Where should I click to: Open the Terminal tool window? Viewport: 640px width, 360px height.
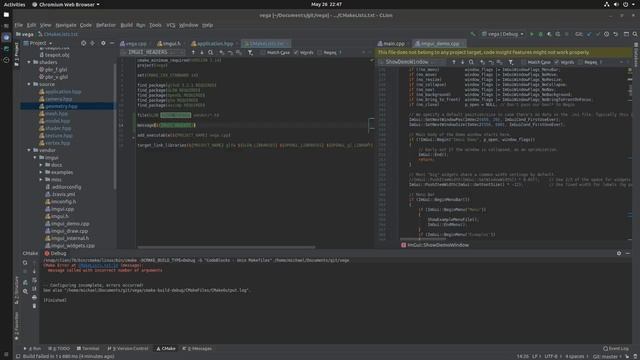click(88, 349)
